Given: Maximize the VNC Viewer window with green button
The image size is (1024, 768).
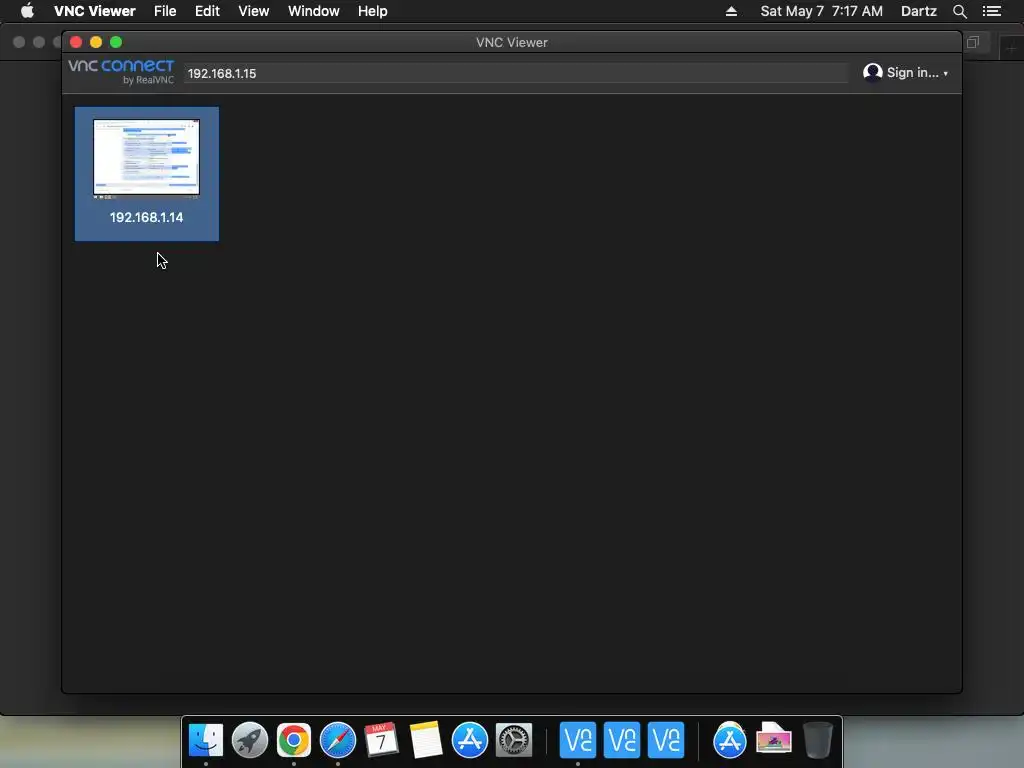Looking at the screenshot, I should [116, 42].
